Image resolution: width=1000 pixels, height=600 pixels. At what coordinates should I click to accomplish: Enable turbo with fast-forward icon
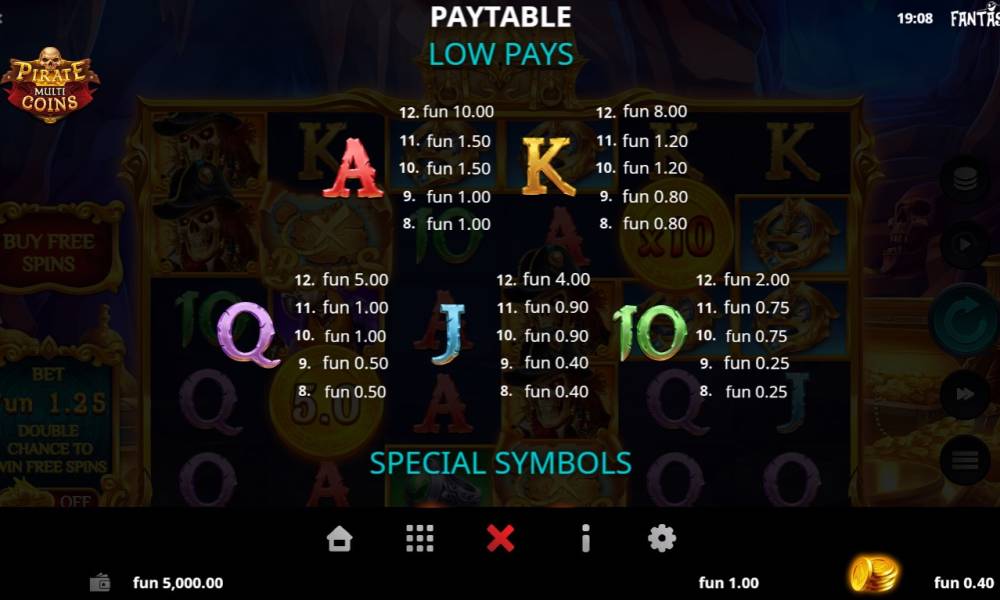click(x=965, y=394)
